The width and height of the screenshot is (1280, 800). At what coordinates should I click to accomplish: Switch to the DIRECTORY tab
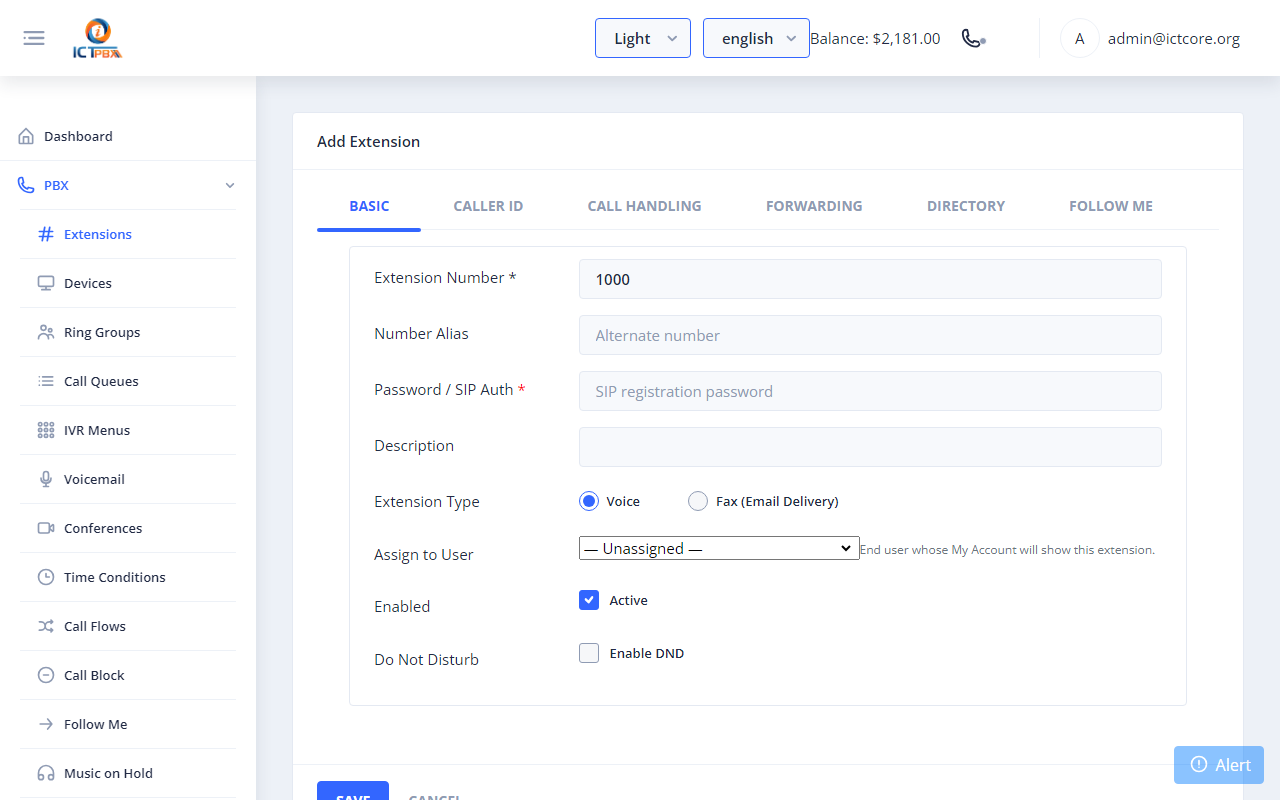pos(966,206)
